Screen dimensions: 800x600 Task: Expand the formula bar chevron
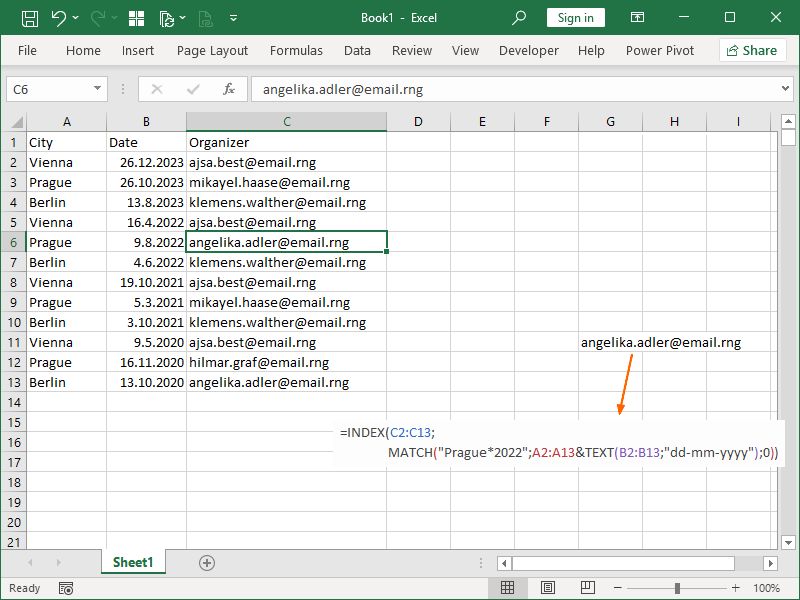(785, 89)
